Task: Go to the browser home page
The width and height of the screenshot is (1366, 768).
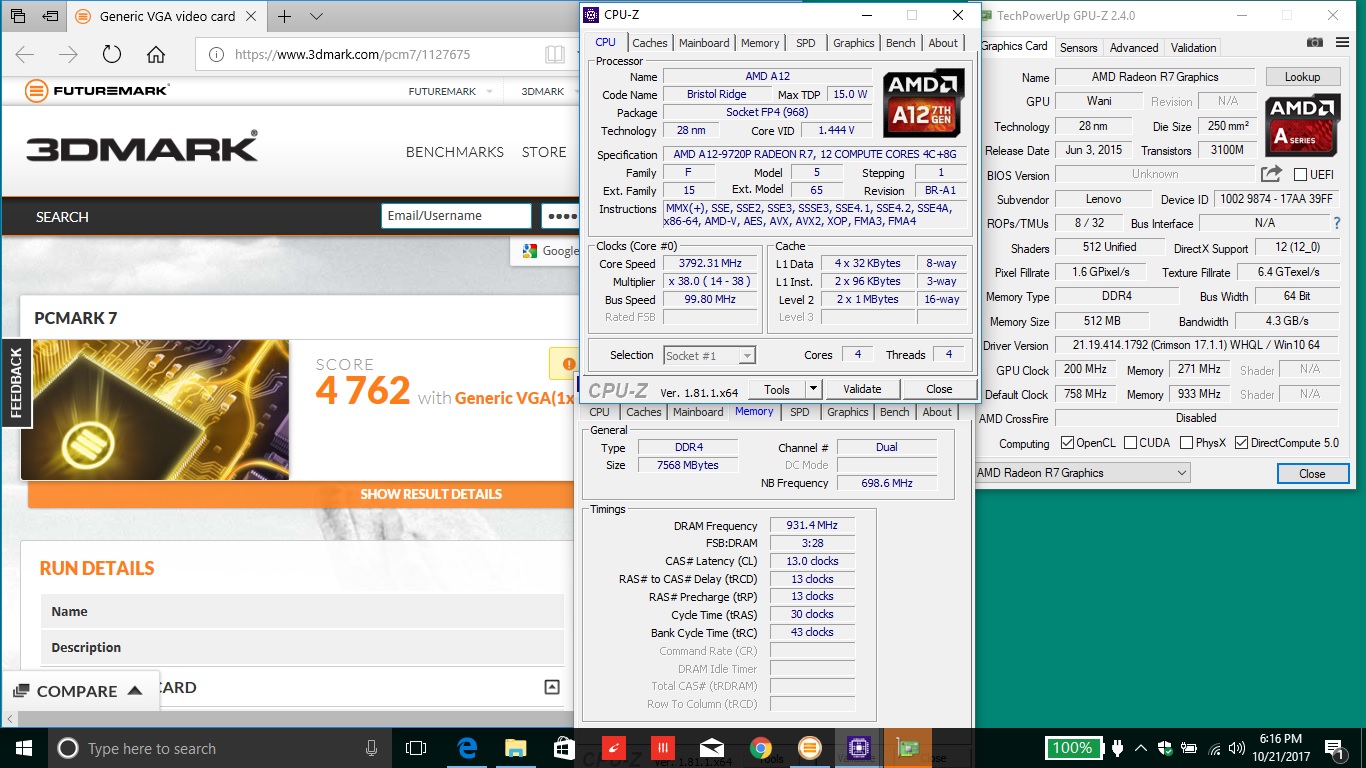Action: click(x=156, y=54)
